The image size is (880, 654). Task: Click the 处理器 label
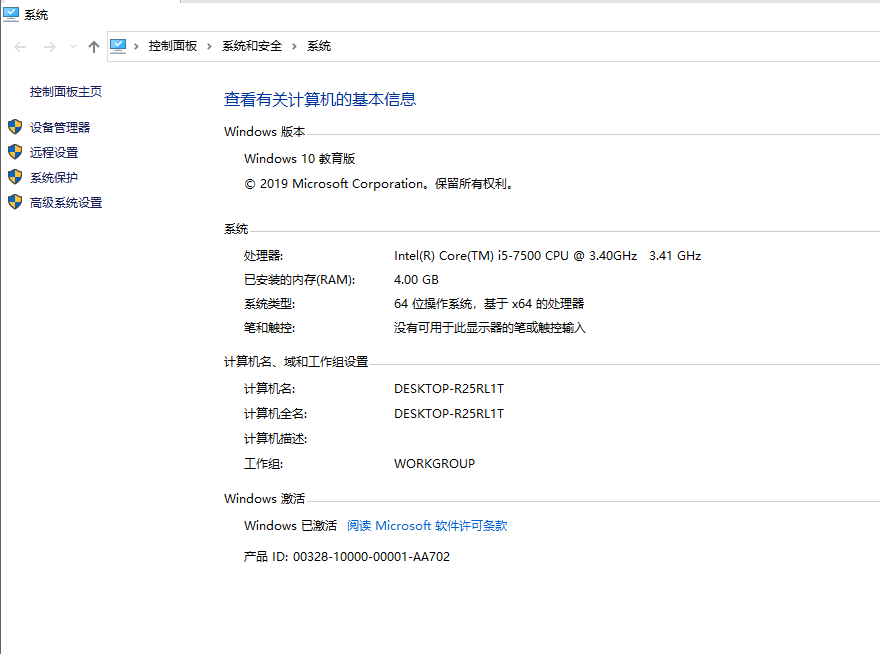[x=263, y=256]
